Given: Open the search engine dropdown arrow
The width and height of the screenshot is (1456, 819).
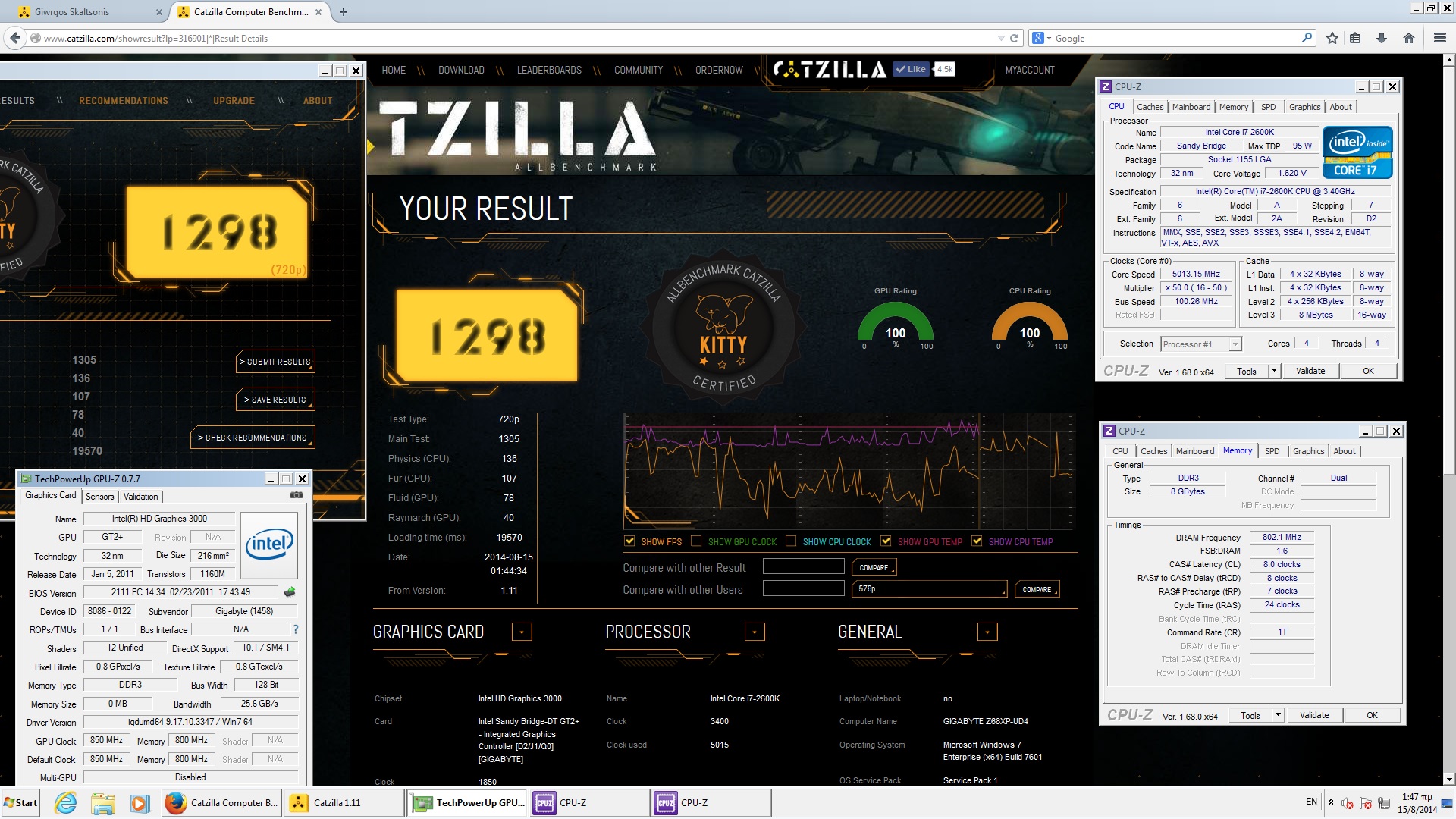Looking at the screenshot, I should (1049, 38).
